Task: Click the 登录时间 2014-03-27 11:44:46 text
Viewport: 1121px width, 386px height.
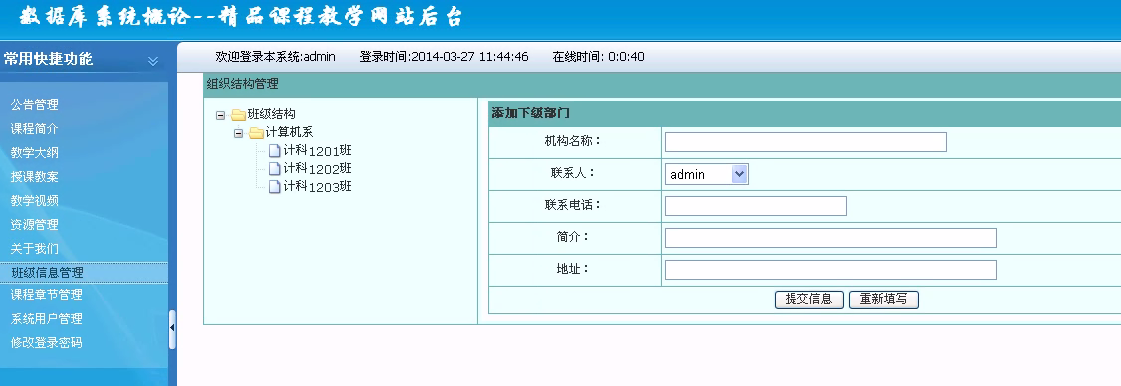Action: click(x=444, y=56)
